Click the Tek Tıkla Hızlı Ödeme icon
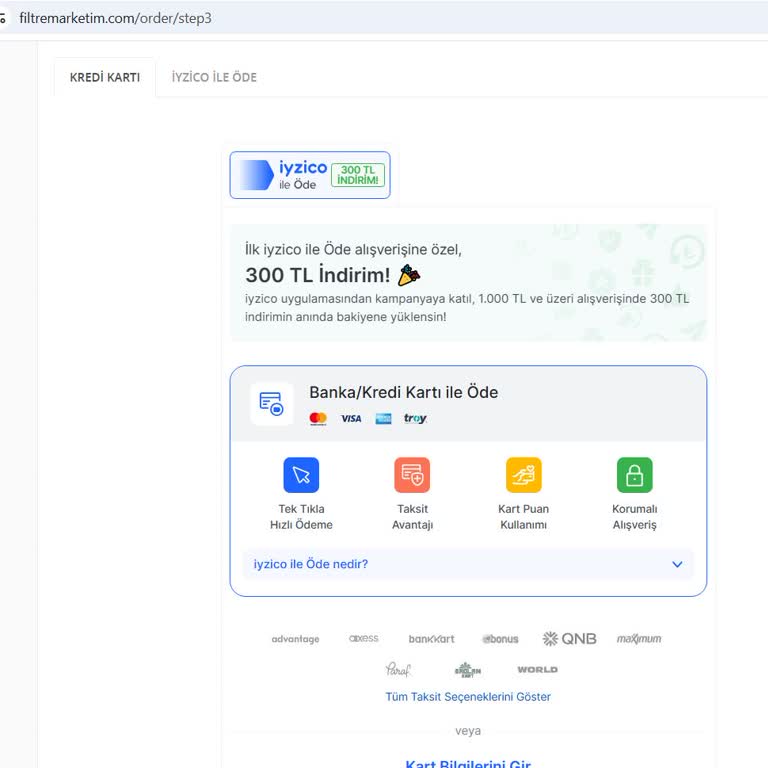The height and width of the screenshot is (768, 768). (x=301, y=475)
